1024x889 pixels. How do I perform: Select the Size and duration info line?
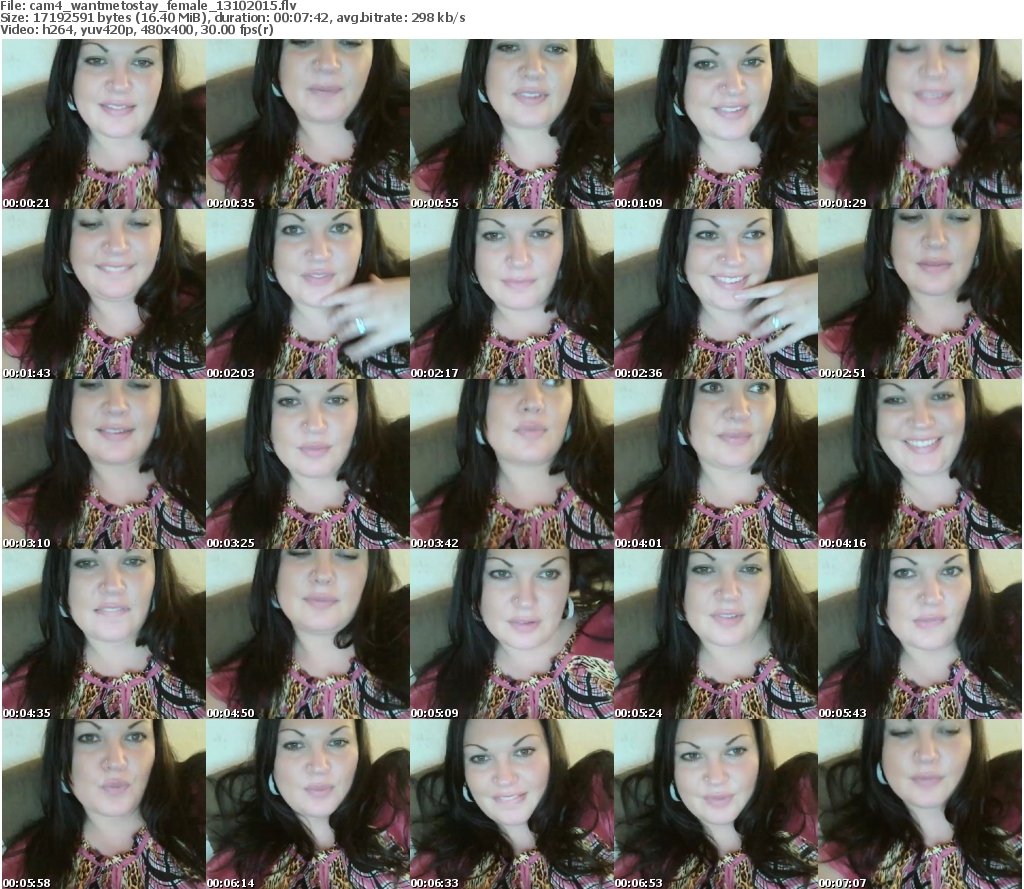[232, 18]
